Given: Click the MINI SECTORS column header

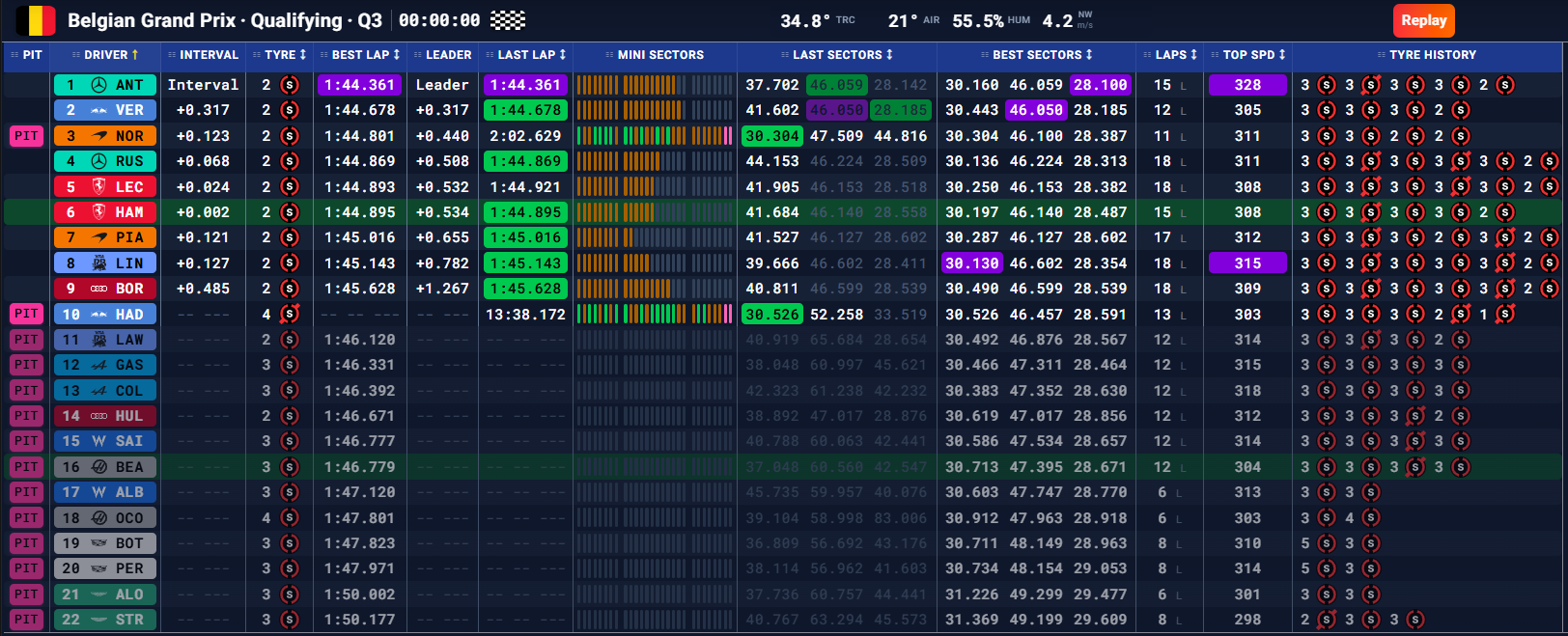Looking at the screenshot, I should (x=655, y=55).
